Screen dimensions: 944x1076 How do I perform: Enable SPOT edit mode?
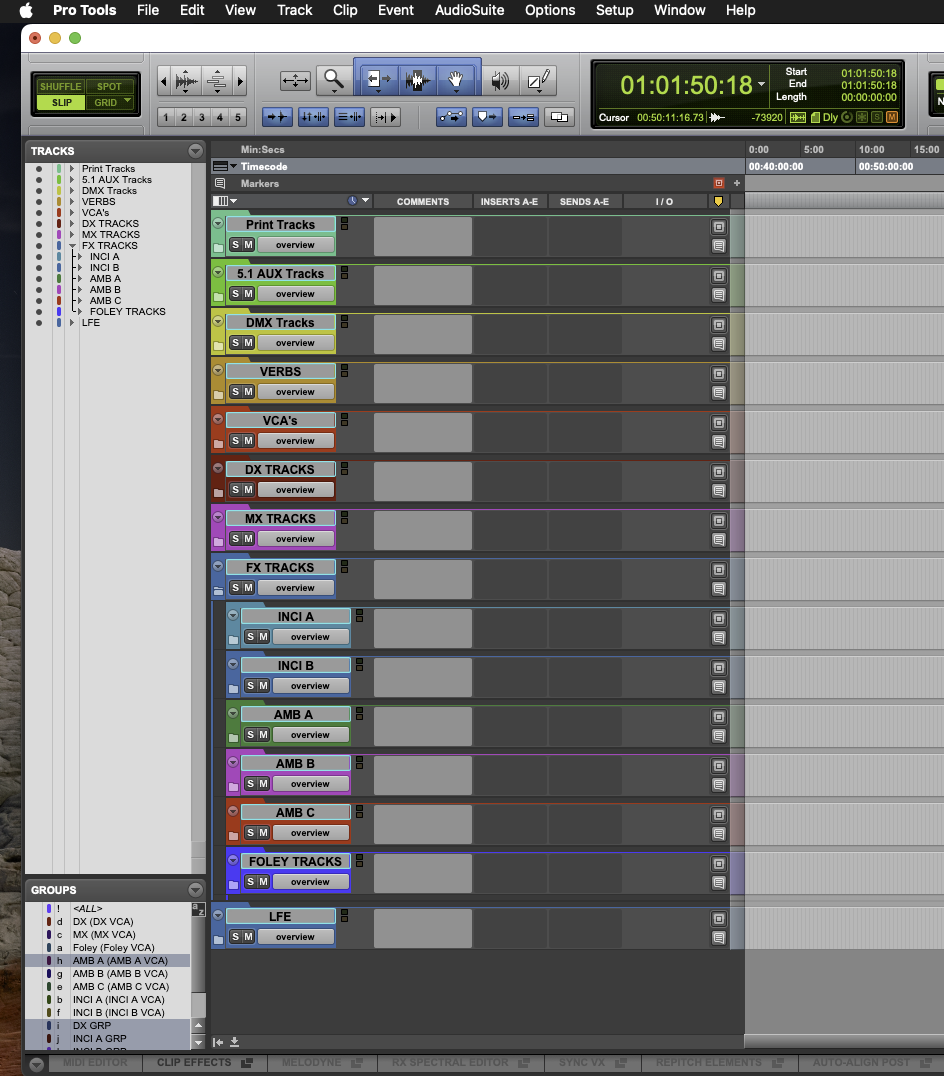[109, 86]
